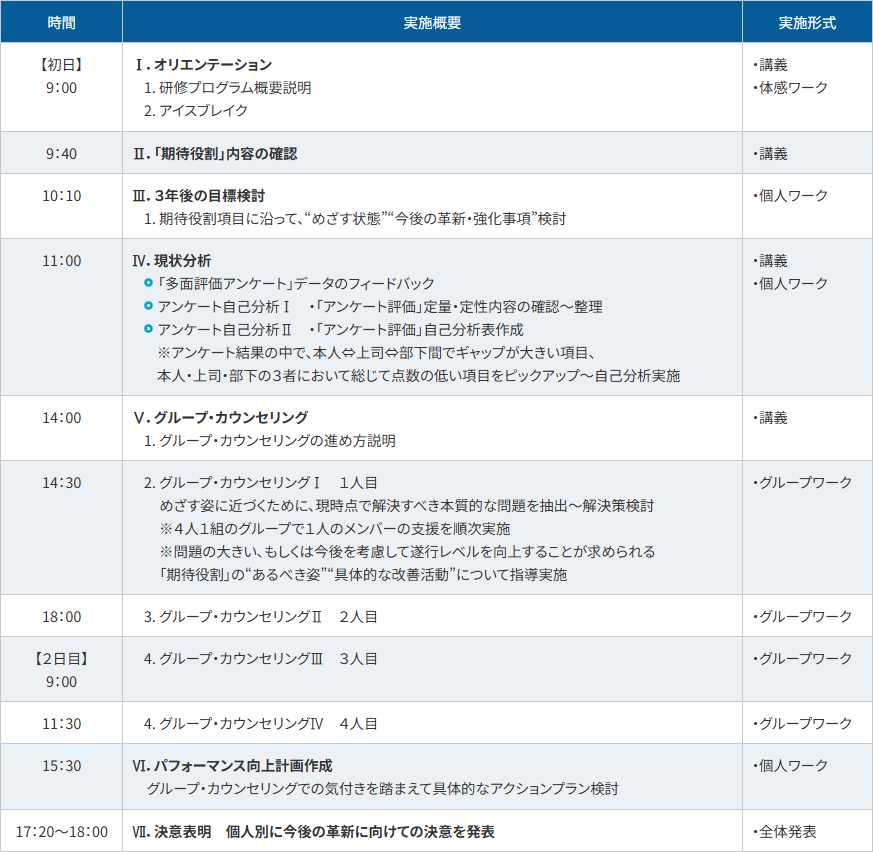The width and height of the screenshot is (873, 852).
Task: Select the 18:00 time cell
Action: point(61,617)
